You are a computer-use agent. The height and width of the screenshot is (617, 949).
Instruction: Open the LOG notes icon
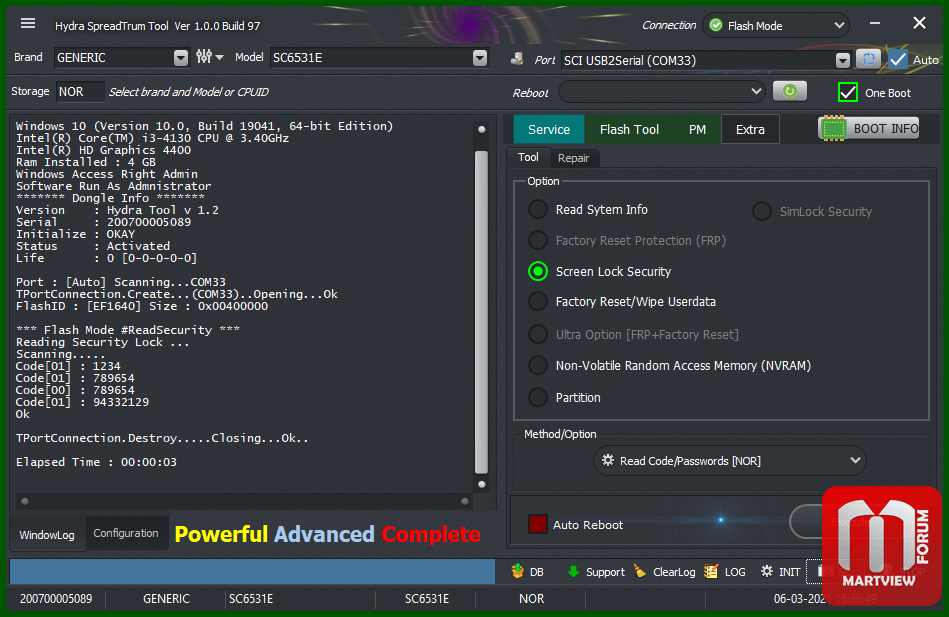click(711, 572)
